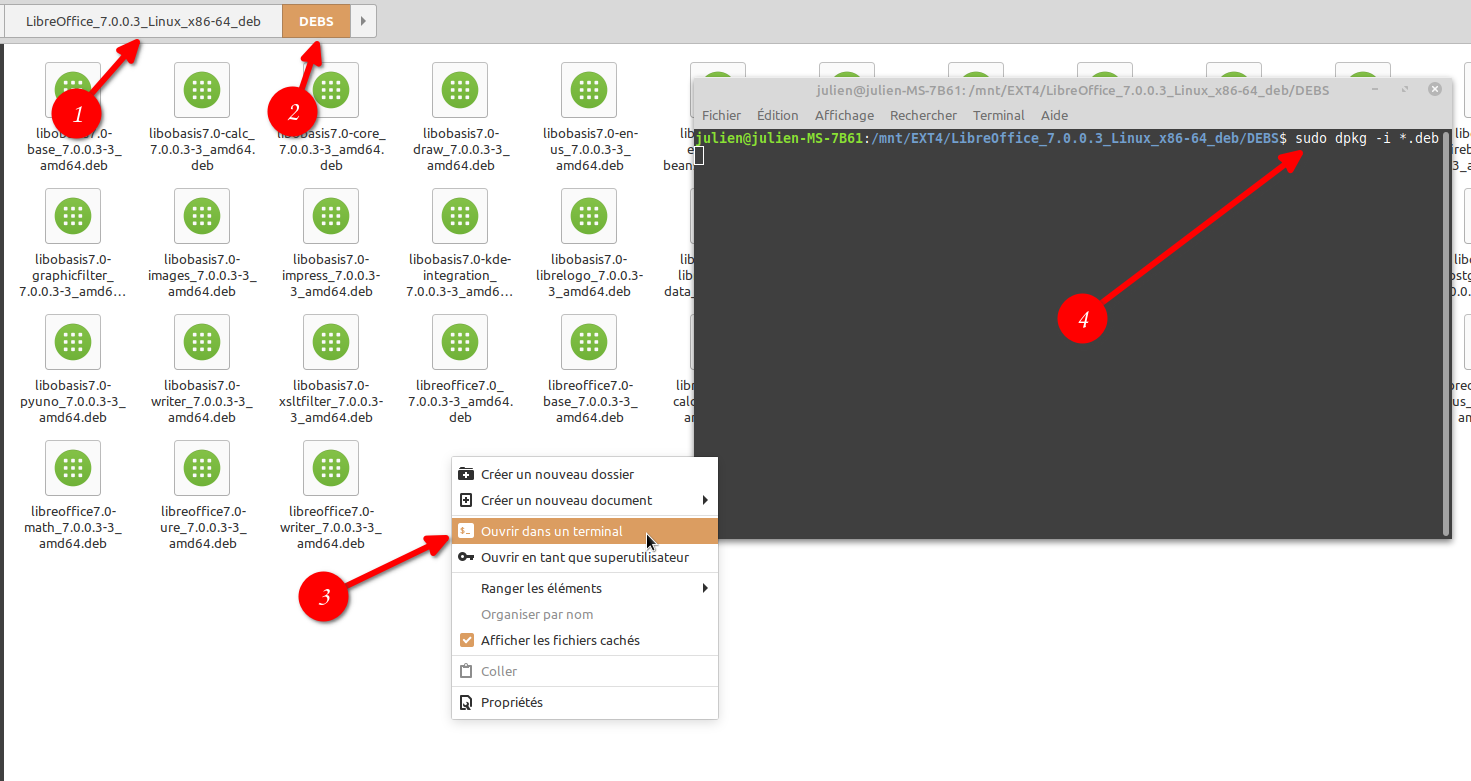Click the julien@julien-MS-7B61 prompt text
The width and height of the screenshot is (1471, 781).
779,138
